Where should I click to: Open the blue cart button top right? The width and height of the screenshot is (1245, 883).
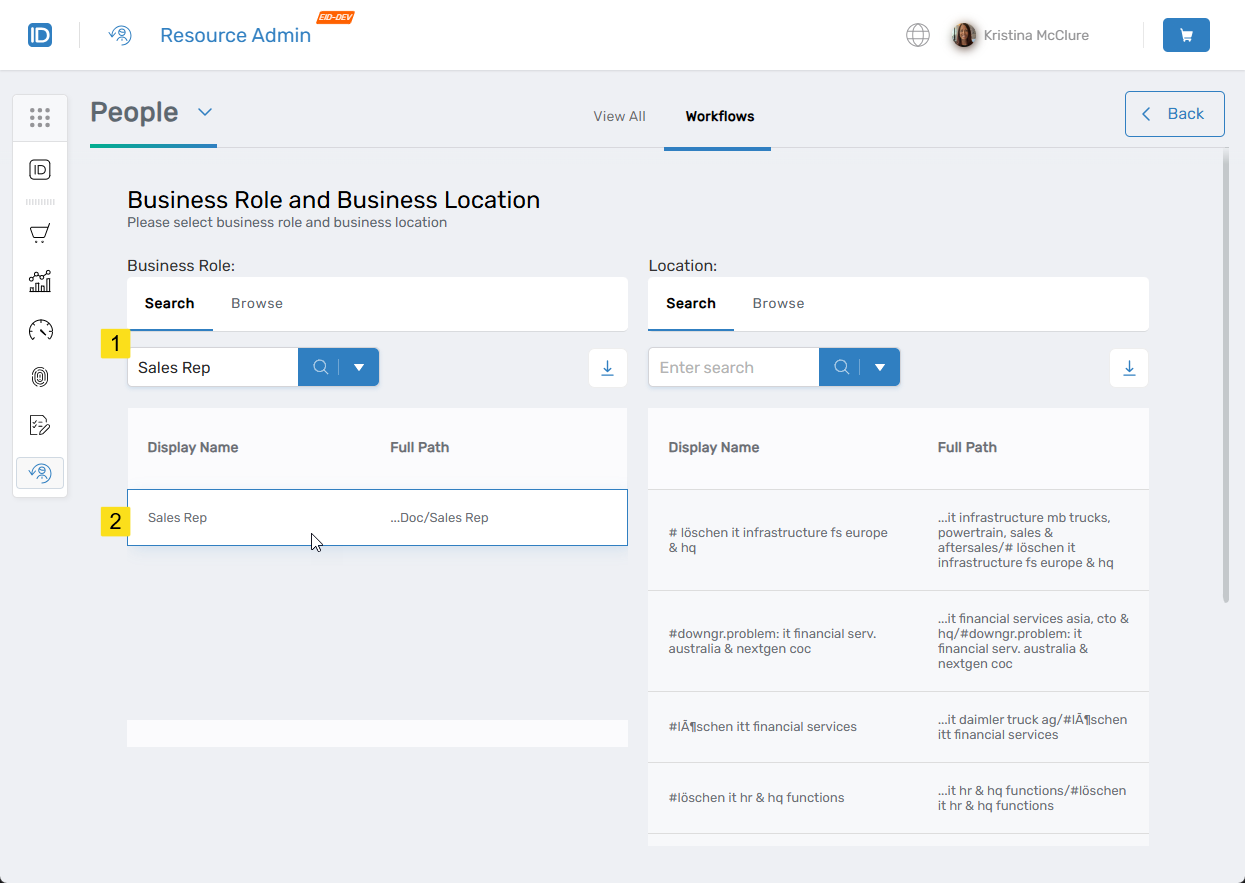[x=1186, y=35]
